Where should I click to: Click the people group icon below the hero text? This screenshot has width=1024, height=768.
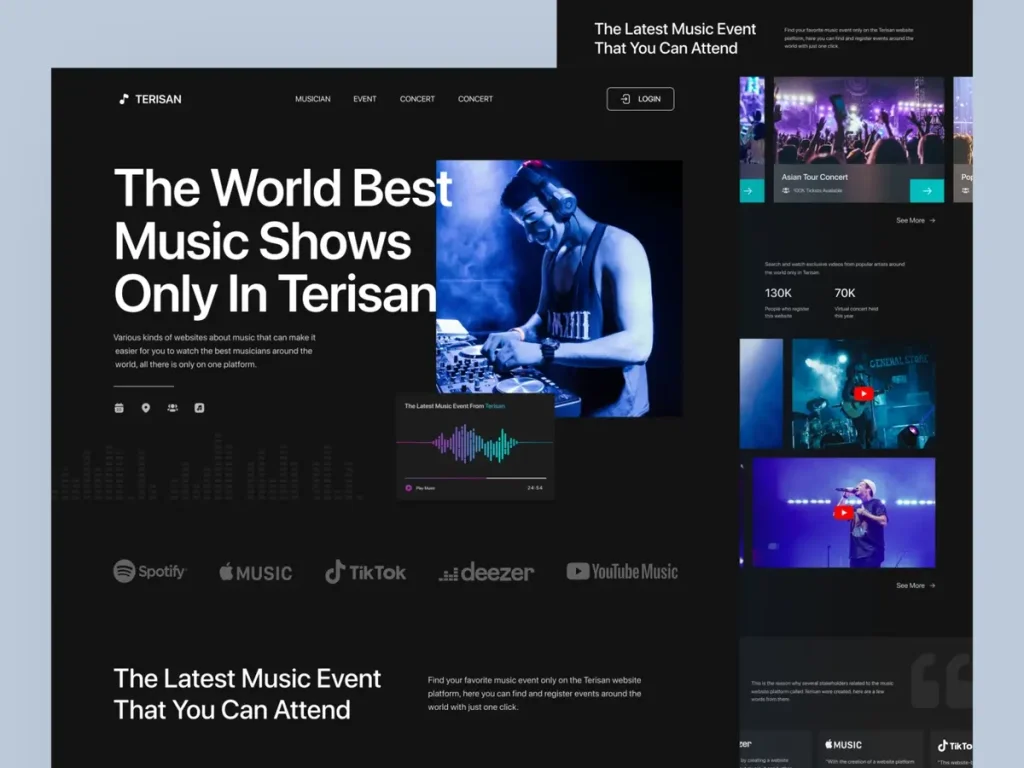(x=172, y=408)
